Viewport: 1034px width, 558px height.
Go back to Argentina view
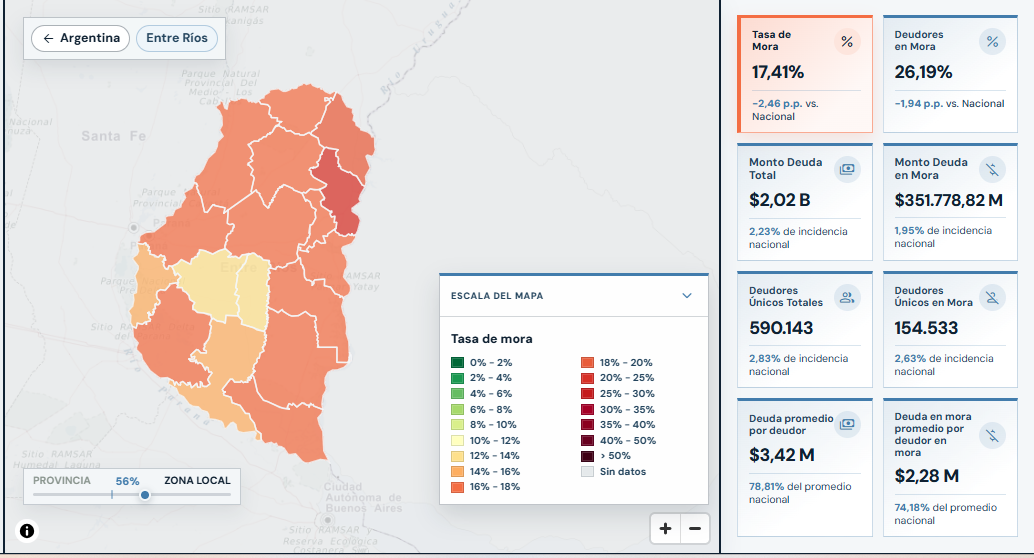[80, 38]
